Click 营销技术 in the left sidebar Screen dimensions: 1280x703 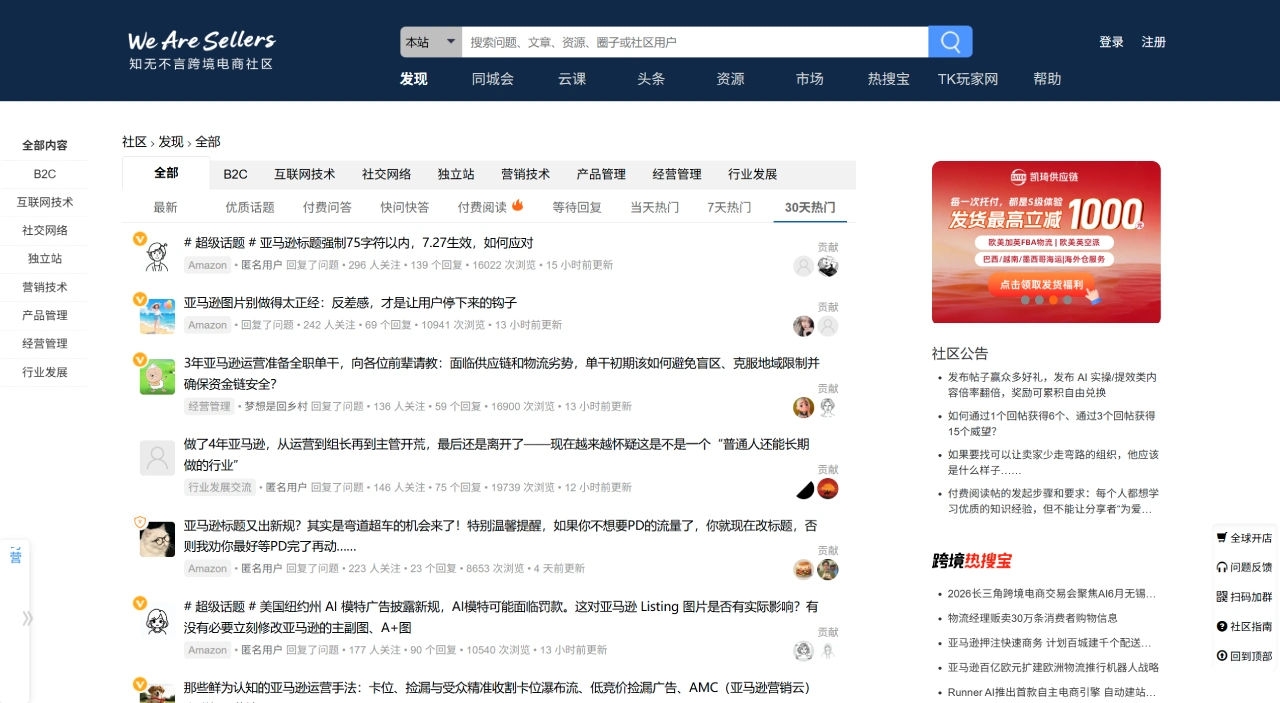coord(45,287)
